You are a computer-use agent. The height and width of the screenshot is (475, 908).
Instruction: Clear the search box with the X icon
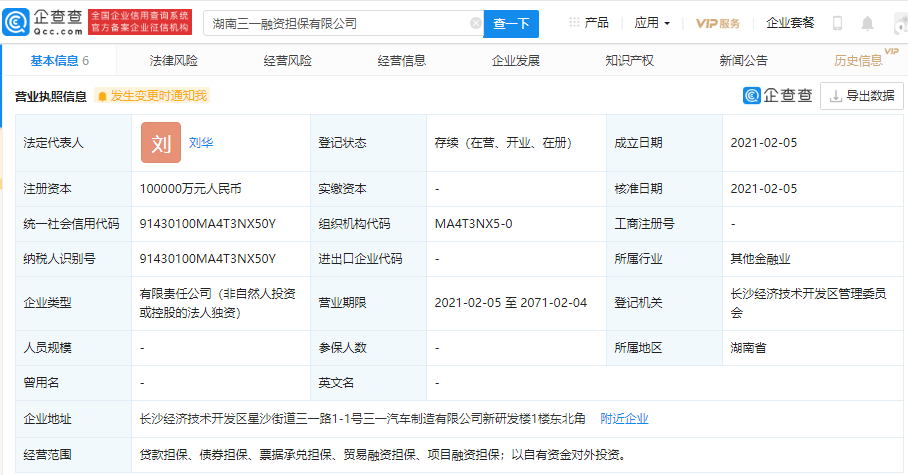pyautogui.click(x=476, y=23)
